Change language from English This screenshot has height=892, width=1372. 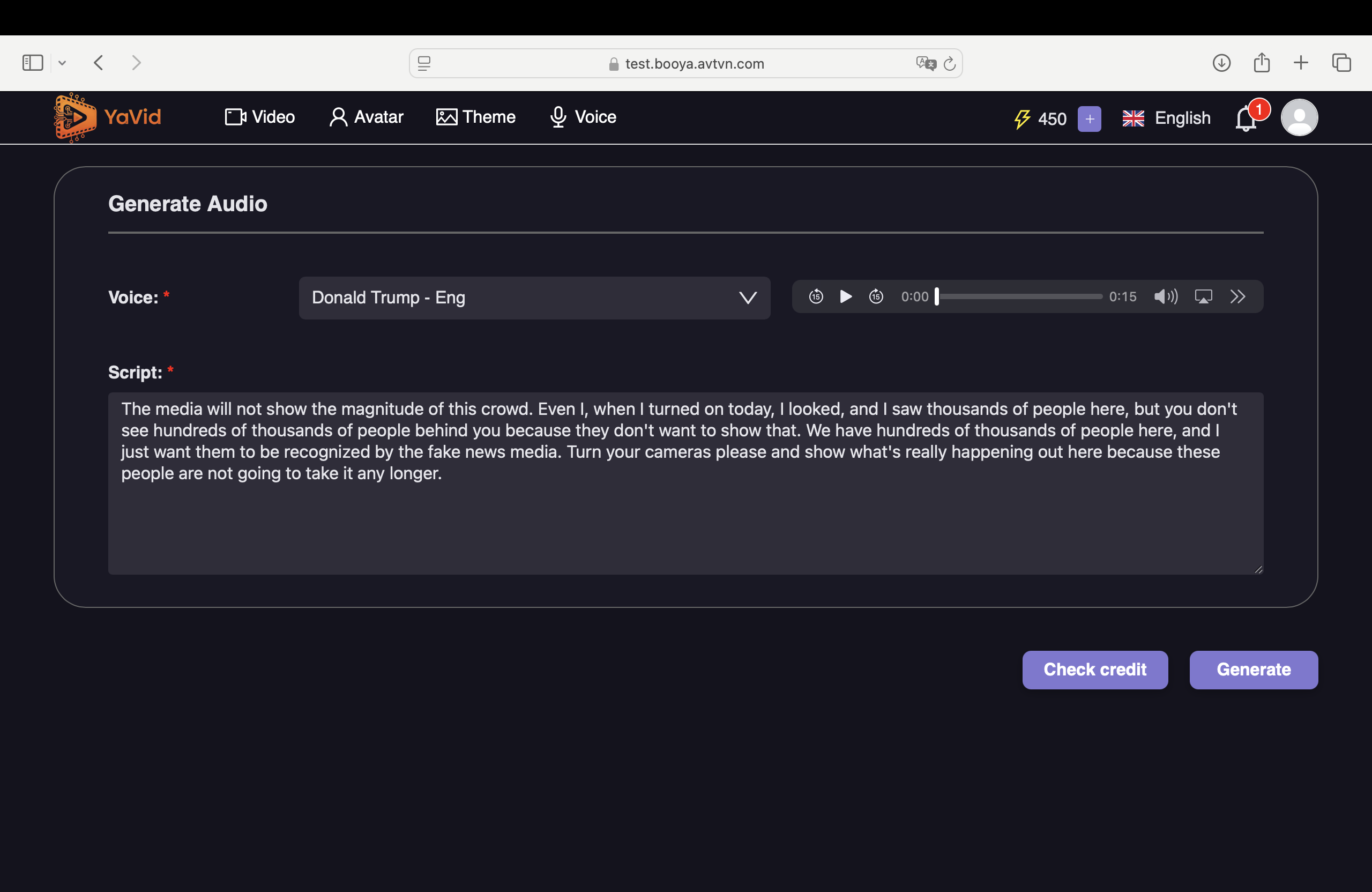coord(1166,118)
